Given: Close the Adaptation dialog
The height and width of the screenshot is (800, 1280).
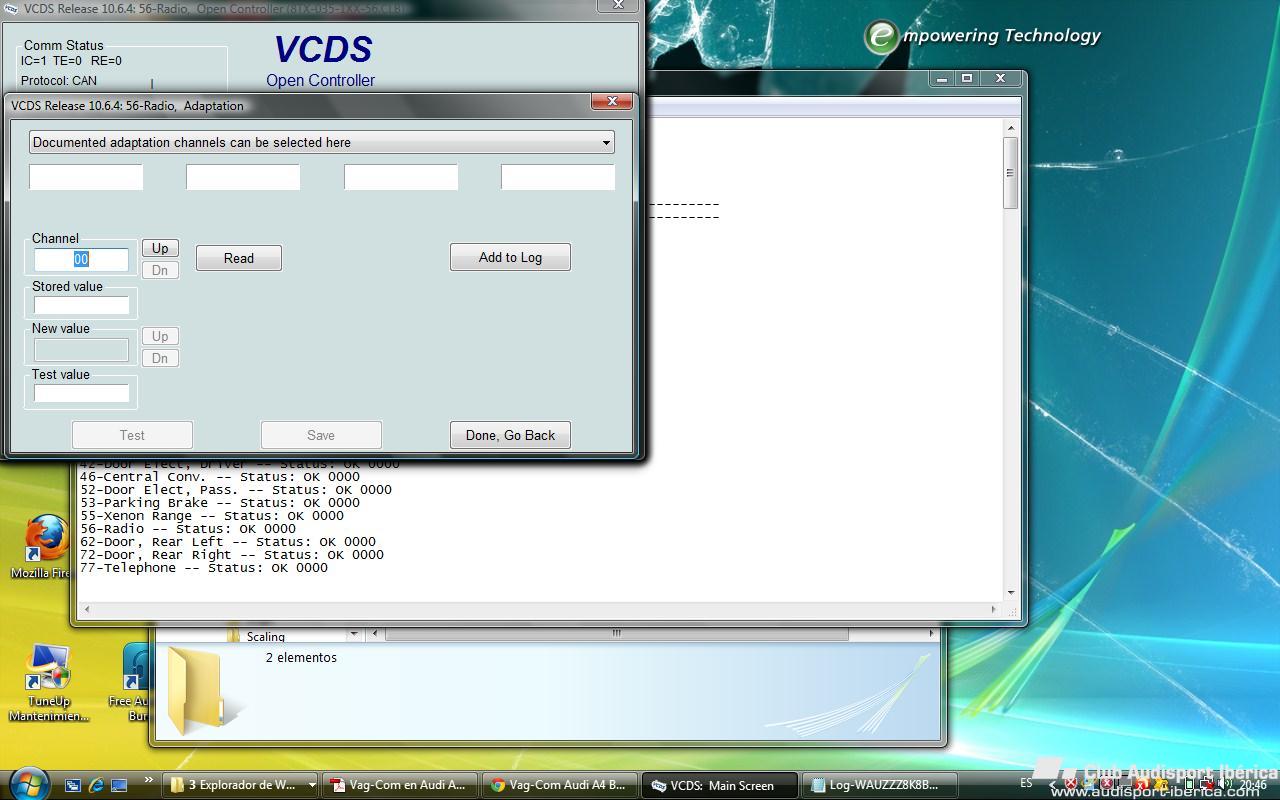Looking at the screenshot, I should 611,101.
